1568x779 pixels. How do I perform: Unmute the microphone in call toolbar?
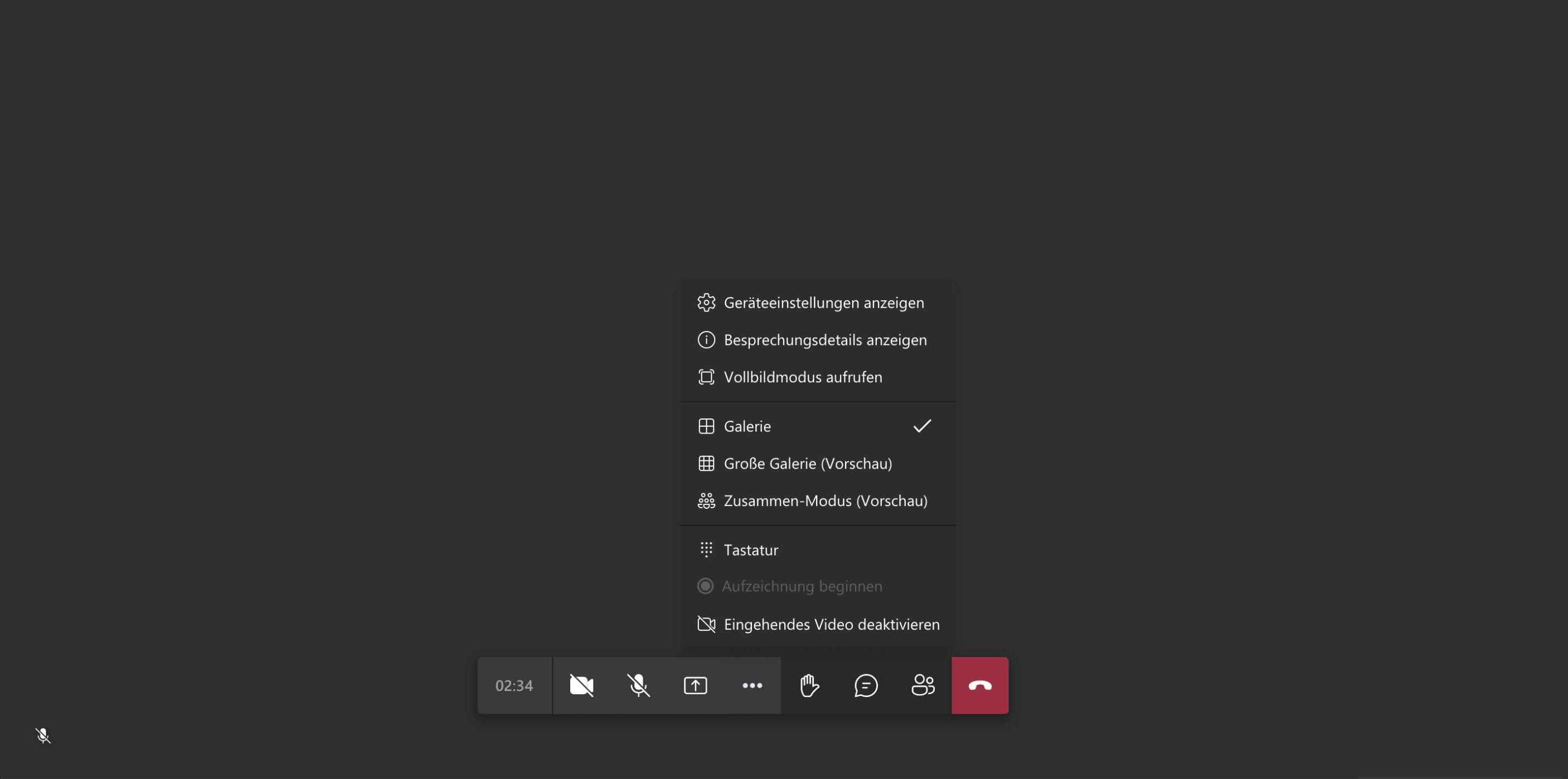639,685
